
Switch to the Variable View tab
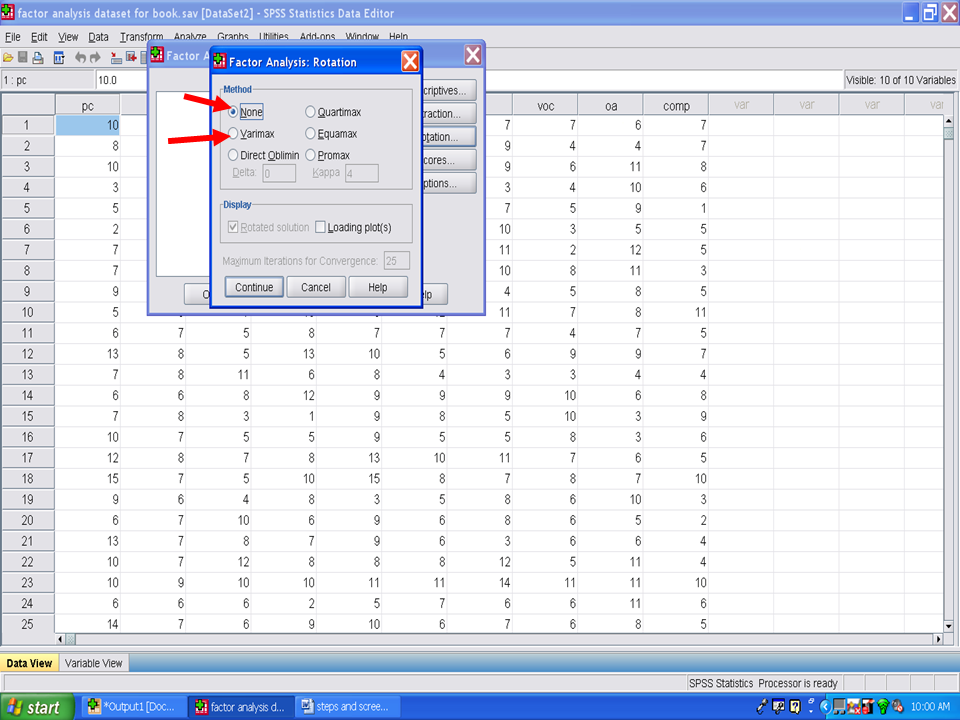click(x=94, y=663)
